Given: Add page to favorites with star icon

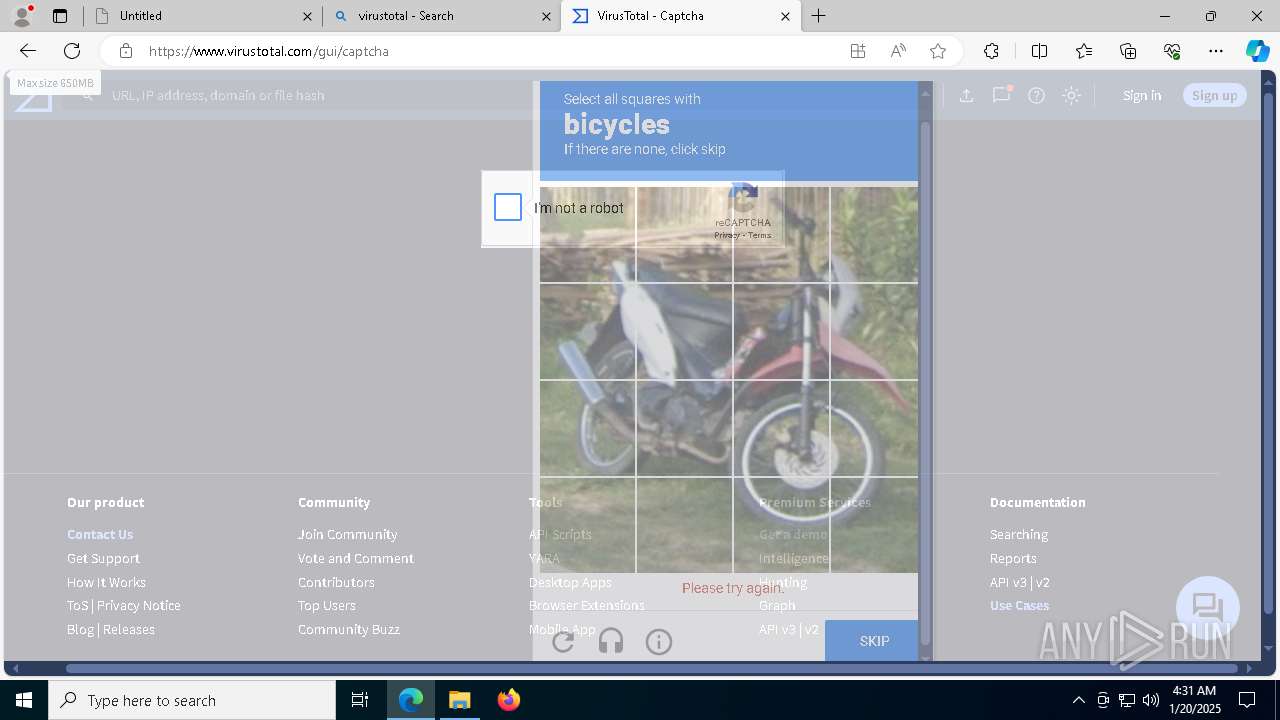Looking at the screenshot, I should (x=938, y=51).
